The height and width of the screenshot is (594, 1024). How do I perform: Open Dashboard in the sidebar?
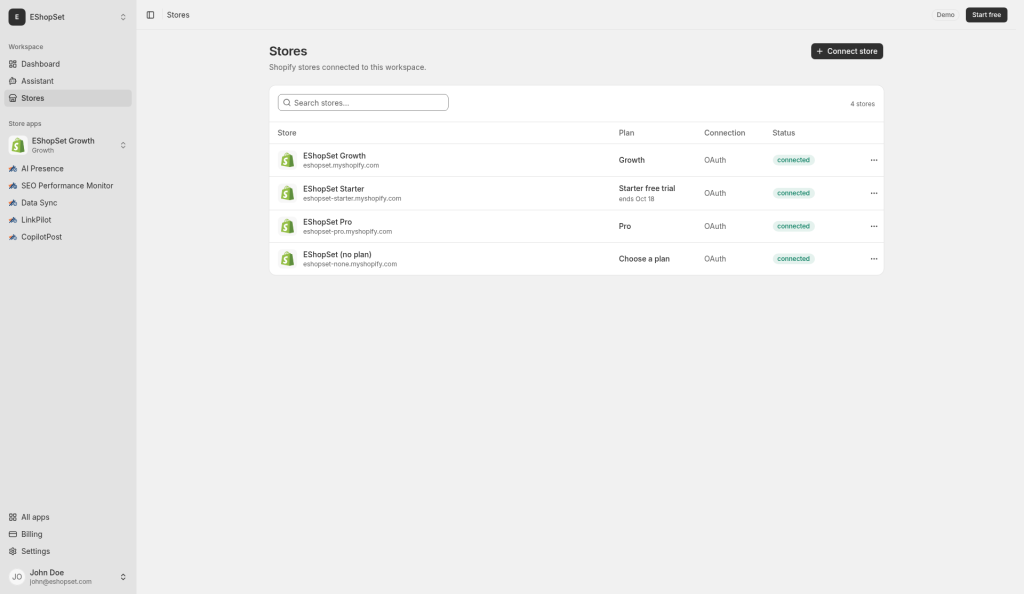click(68, 64)
